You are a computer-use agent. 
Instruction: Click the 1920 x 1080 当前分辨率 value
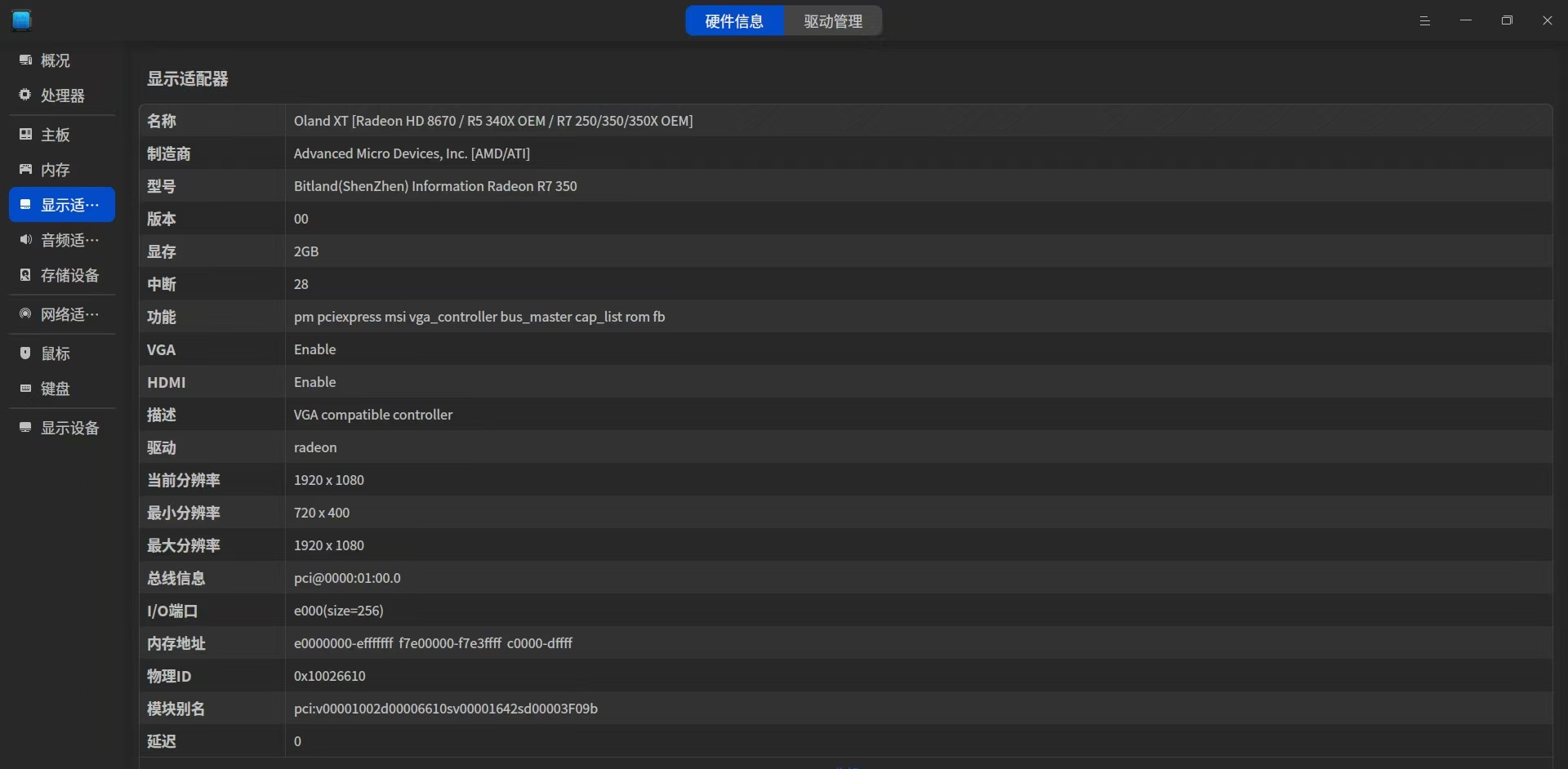tap(329, 480)
